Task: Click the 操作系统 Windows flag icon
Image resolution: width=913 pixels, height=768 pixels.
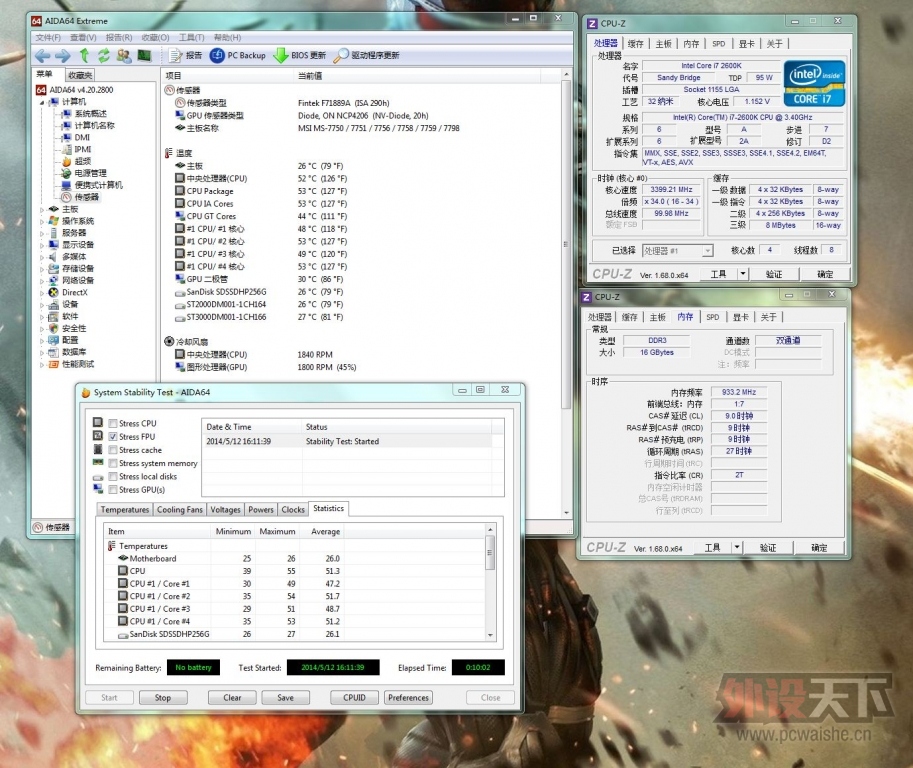Action: (x=54, y=221)
